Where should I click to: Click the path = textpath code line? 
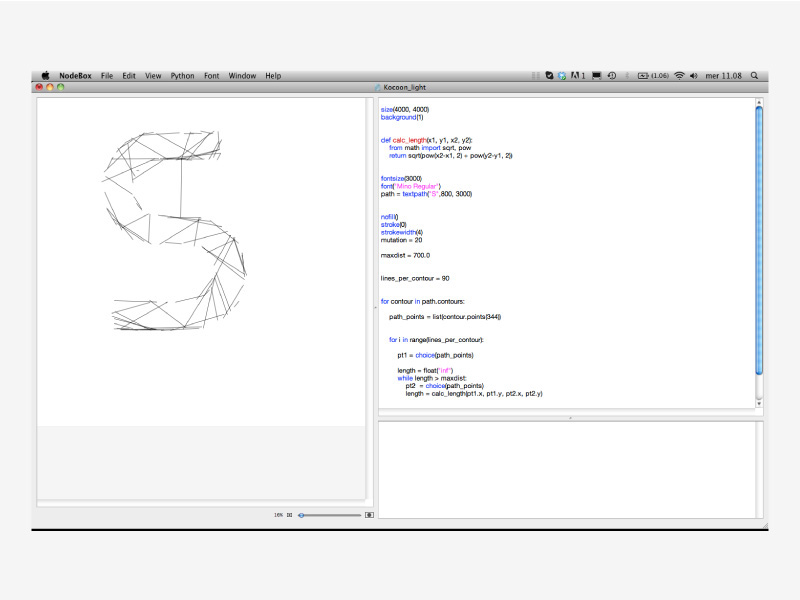pos(427,194)
